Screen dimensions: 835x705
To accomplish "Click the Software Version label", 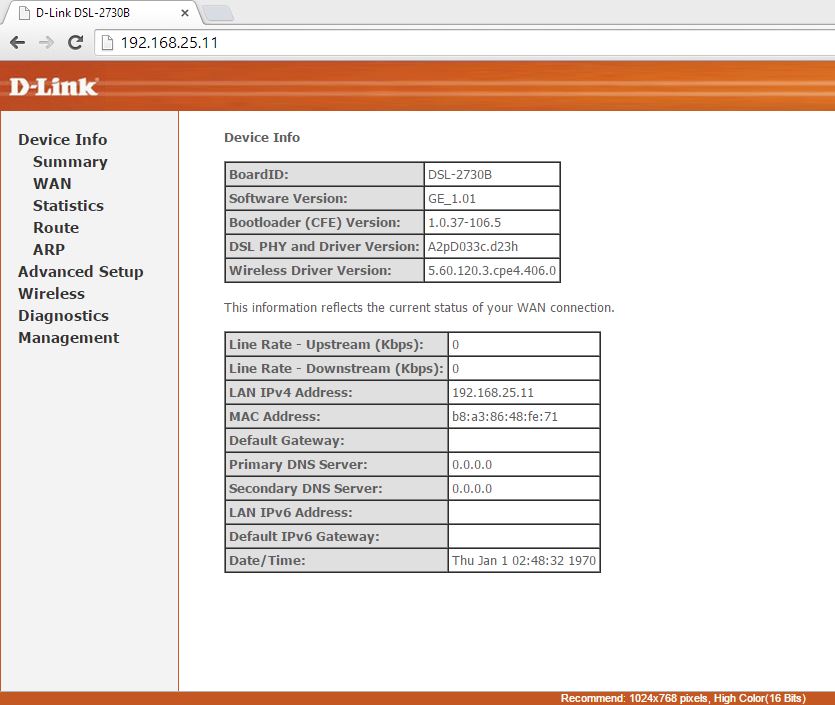I will [288, 199].
